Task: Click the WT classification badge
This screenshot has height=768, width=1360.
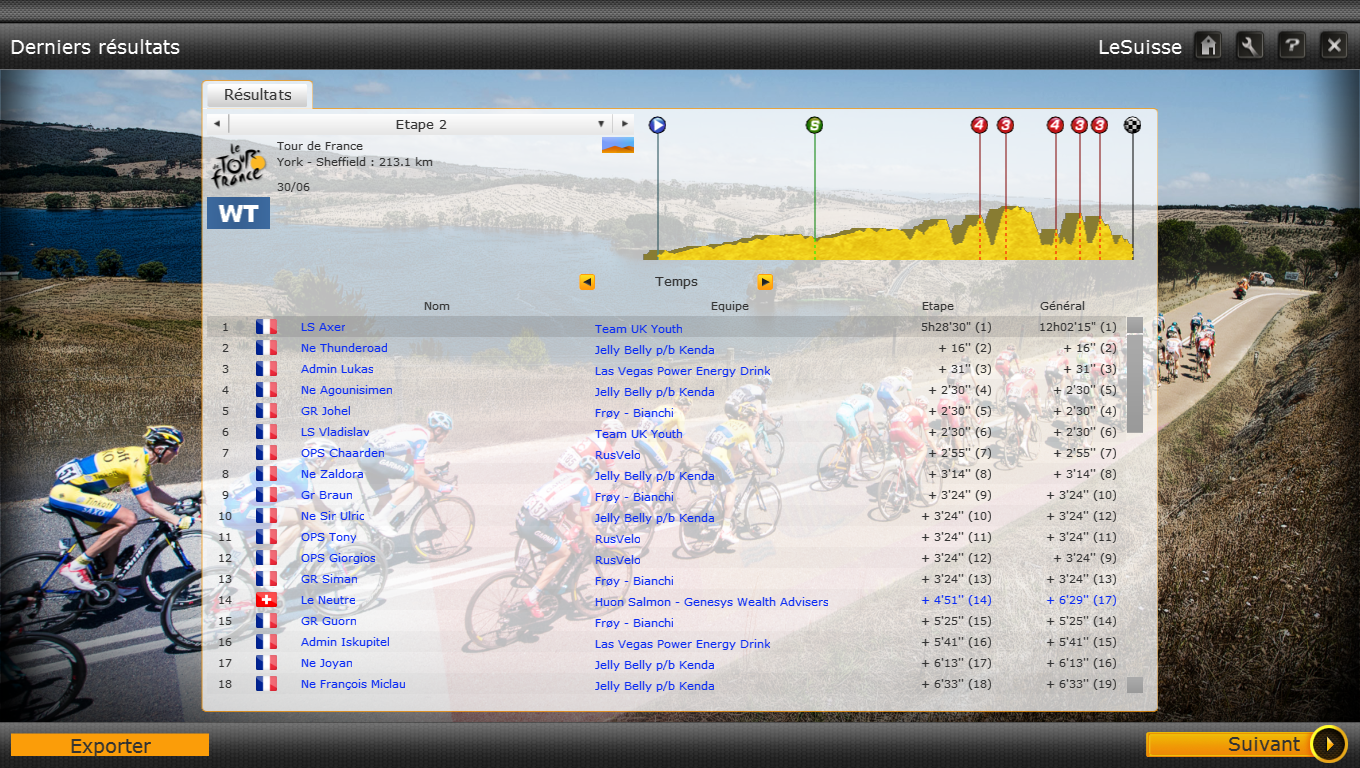Action: (x=238, y=213)
